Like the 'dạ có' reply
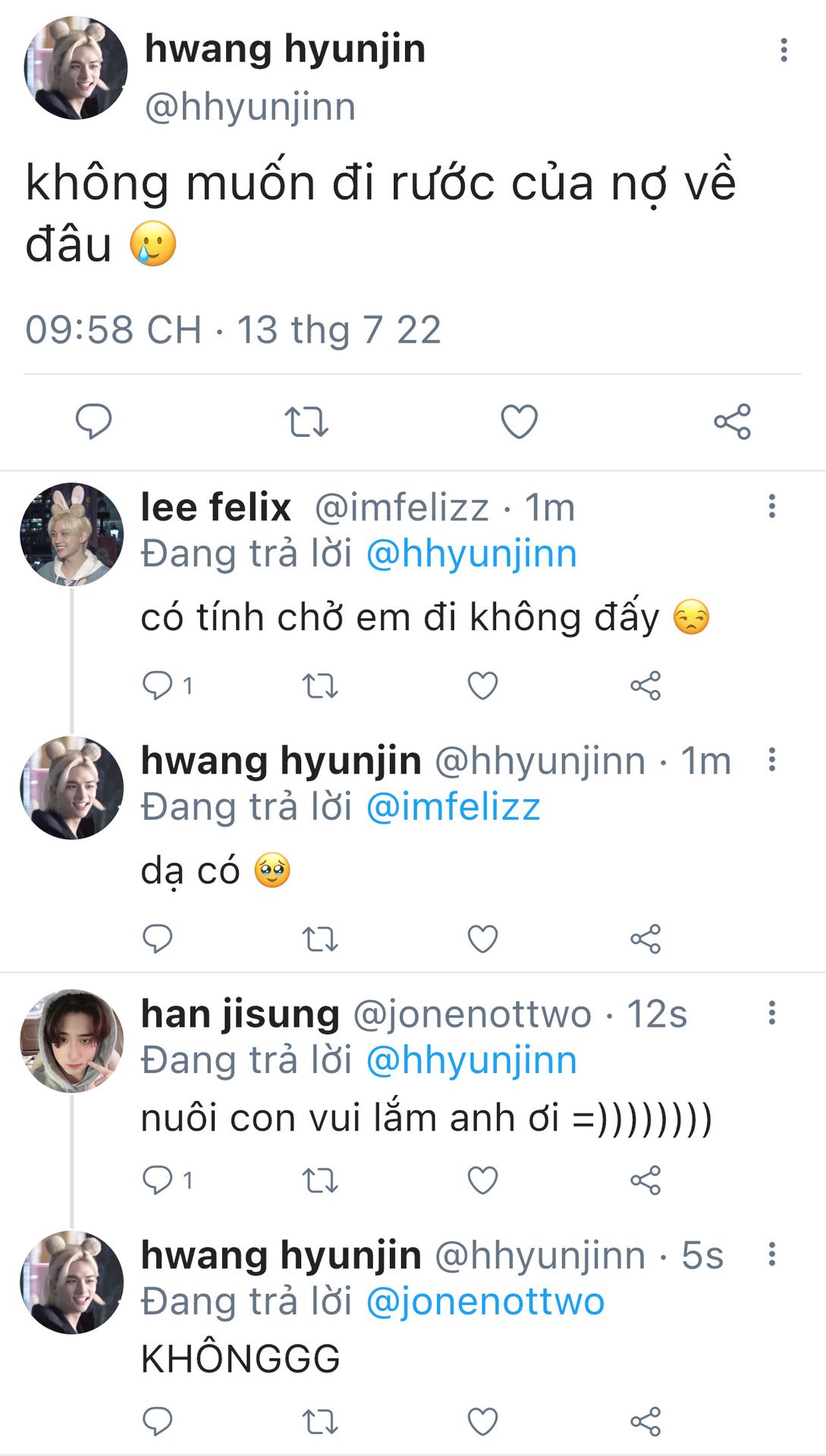Screen dimensions: 826x1456 482,940
